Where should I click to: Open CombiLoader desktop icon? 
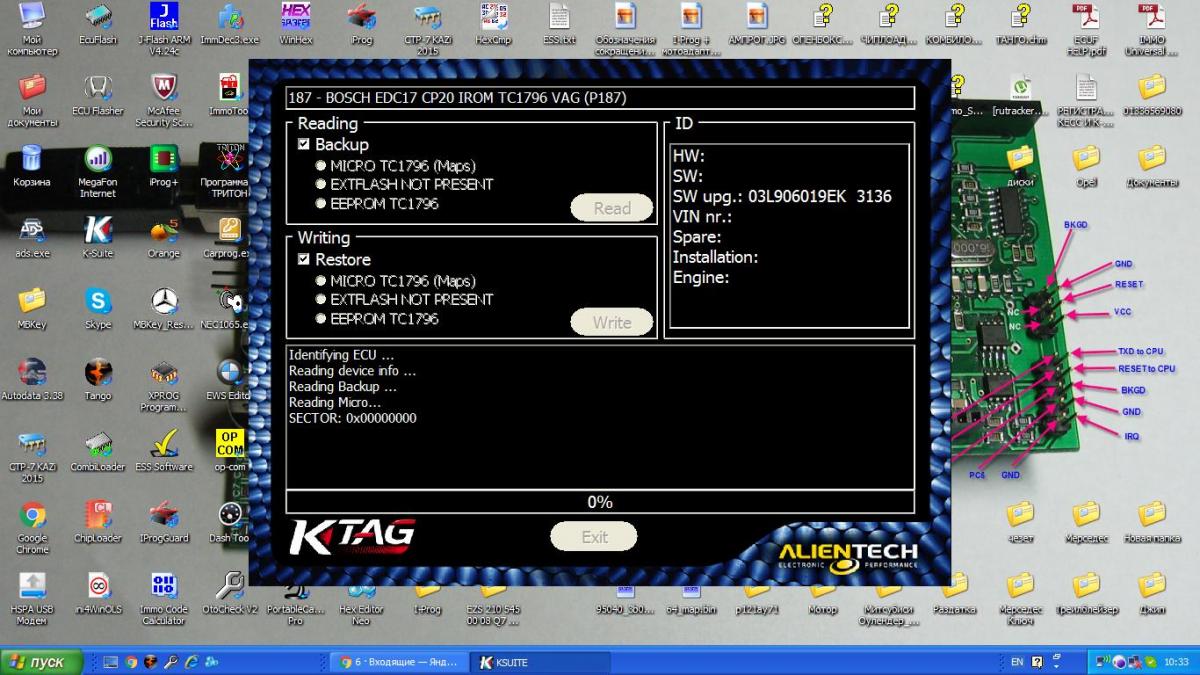click(x=98, y=450)
